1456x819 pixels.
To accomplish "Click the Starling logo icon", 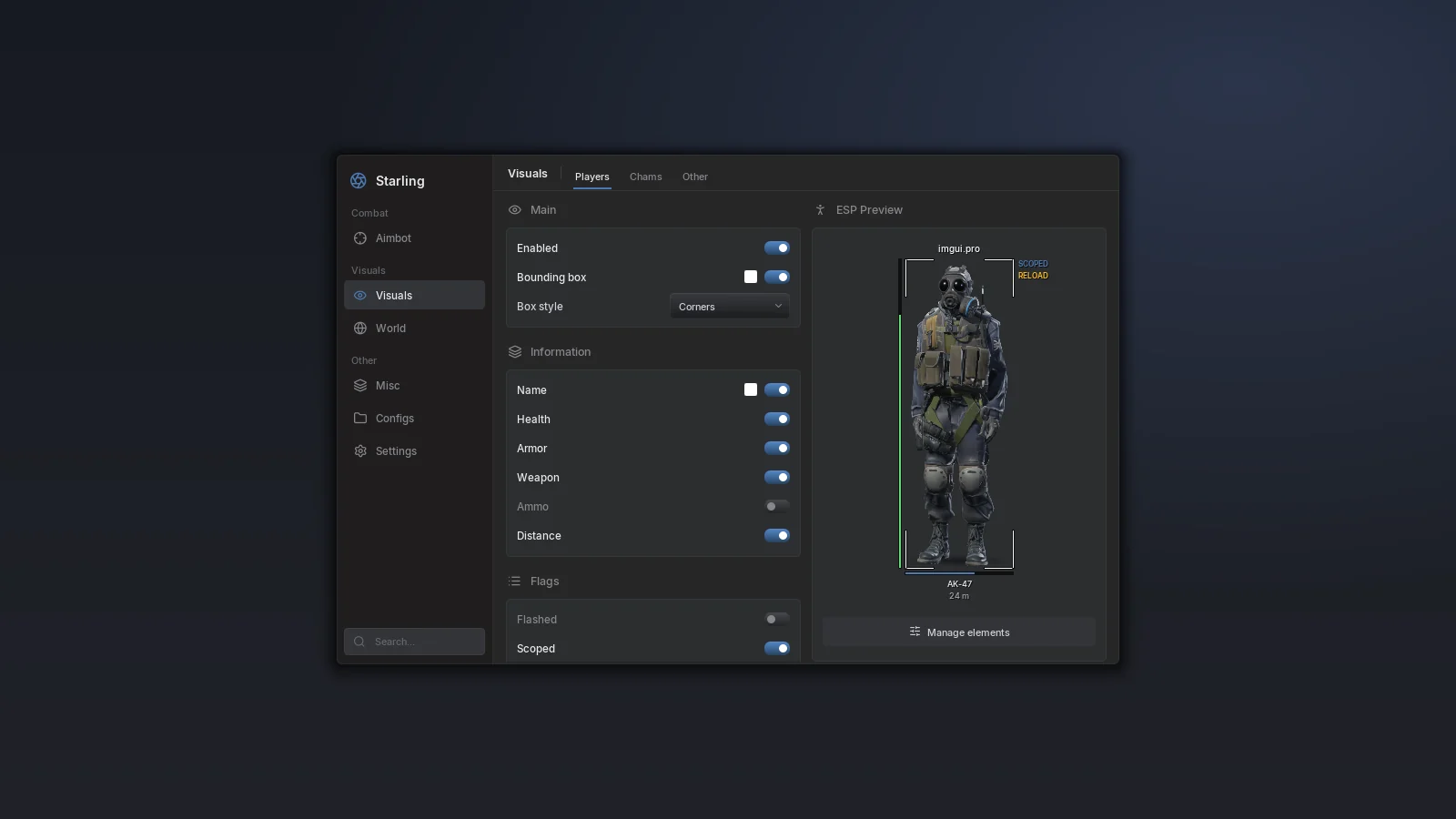I will pyautogui.click(x=359, y=181).
